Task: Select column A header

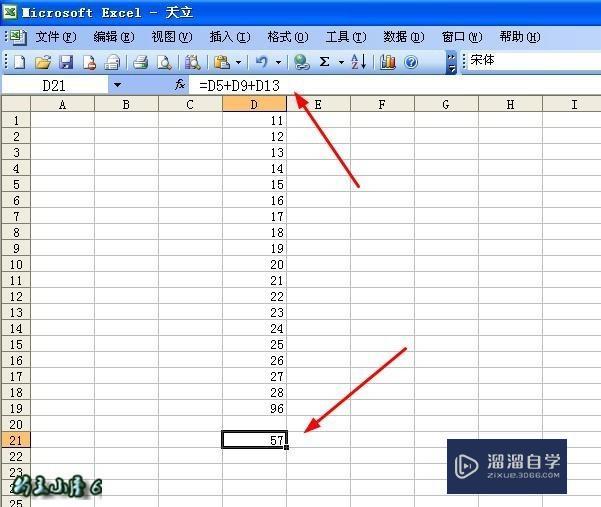Action: [62, 104]
